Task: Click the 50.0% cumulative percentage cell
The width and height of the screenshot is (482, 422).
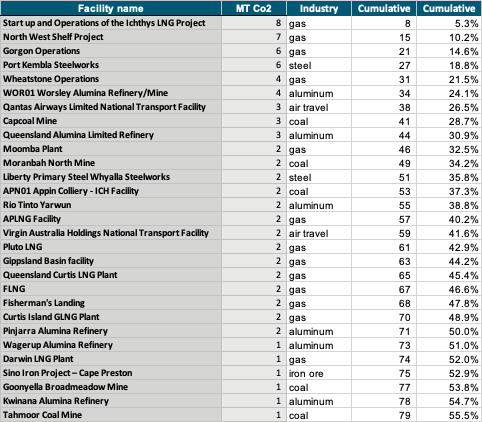Action: (449, 331)
